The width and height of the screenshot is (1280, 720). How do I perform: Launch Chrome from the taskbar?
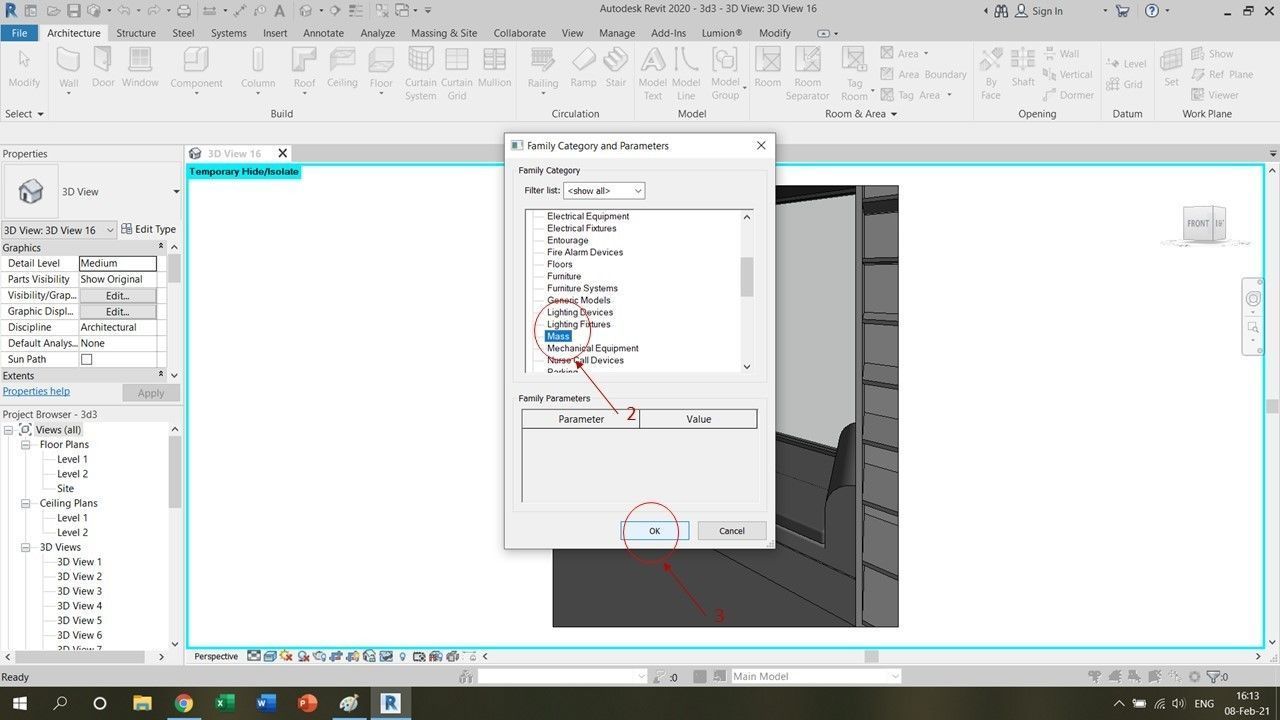pos(183,703)
